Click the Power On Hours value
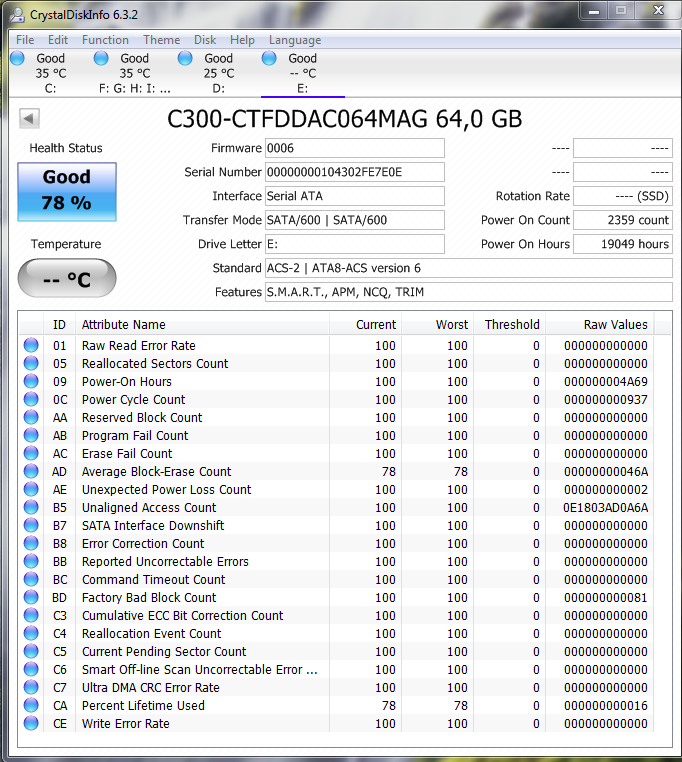Viewport: 682px width, 762px height. 623,244
